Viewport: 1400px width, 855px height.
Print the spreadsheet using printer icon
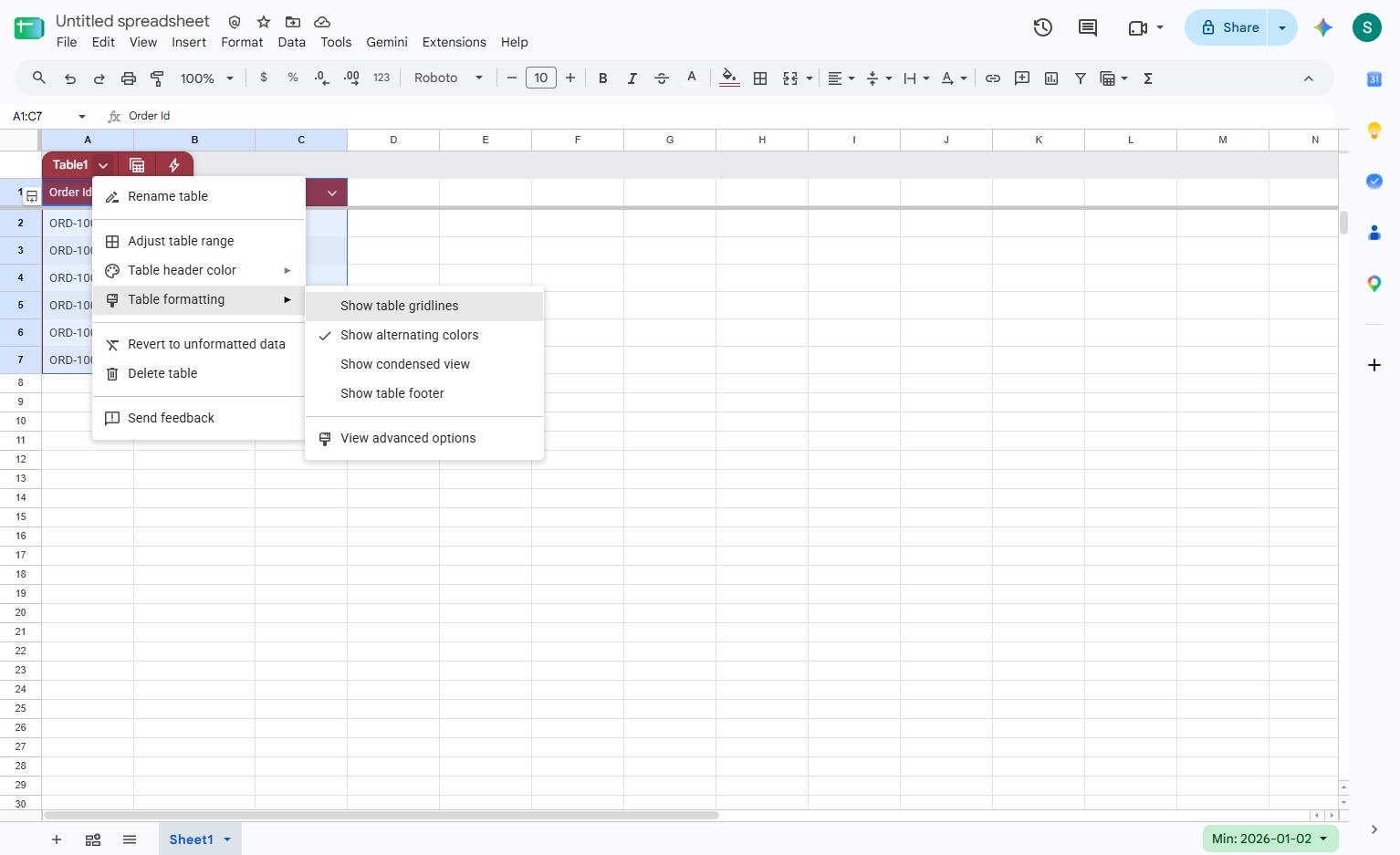pyautogui.click(x=129, y=78)
